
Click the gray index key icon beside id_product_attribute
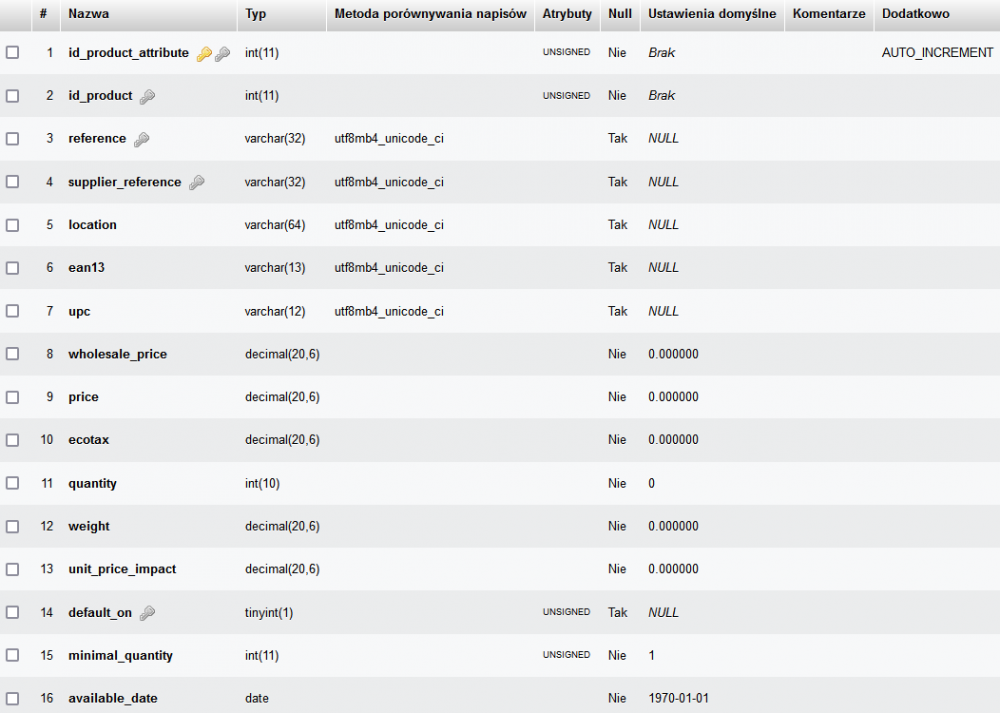(222, 54)
